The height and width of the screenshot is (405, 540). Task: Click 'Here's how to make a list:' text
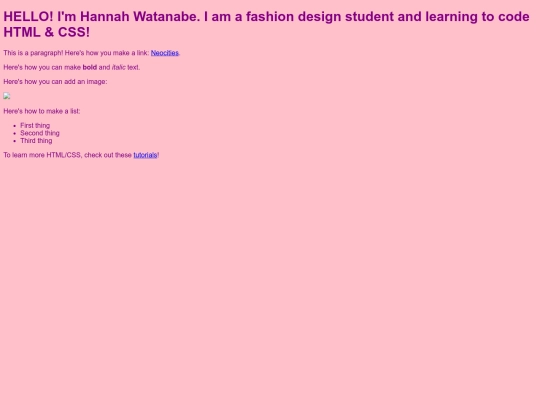click(x=42, y=111)
